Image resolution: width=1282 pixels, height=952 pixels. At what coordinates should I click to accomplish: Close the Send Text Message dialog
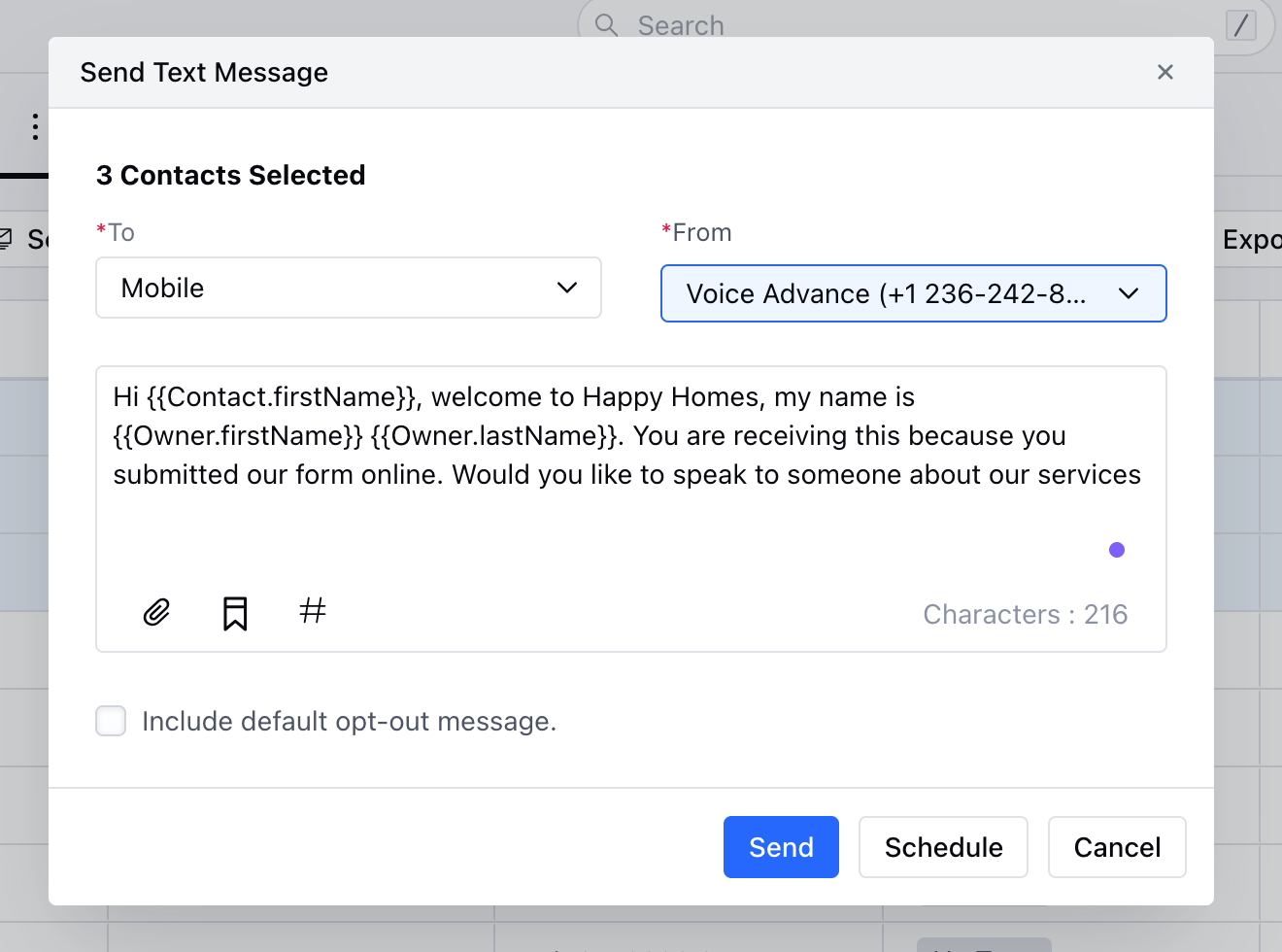coord(1165,72)
